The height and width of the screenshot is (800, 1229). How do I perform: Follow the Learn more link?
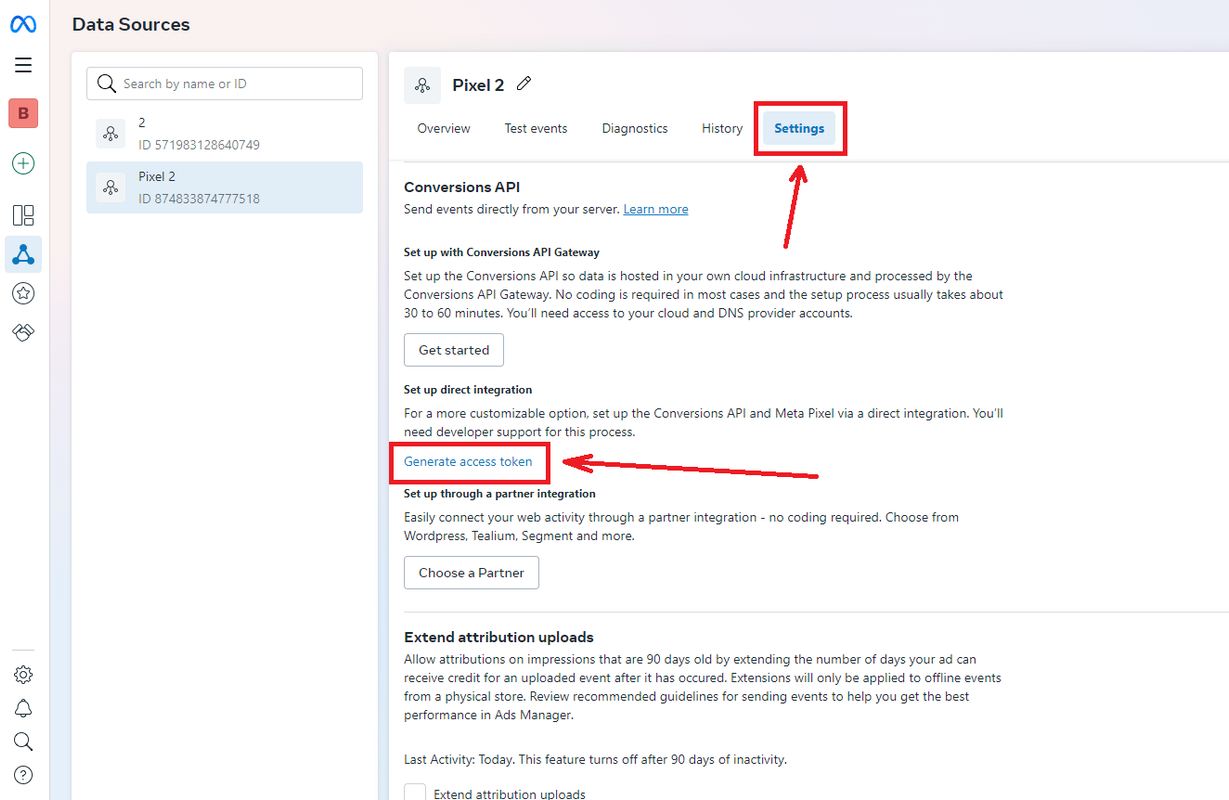pyautogui.click(x=656, y=209)
